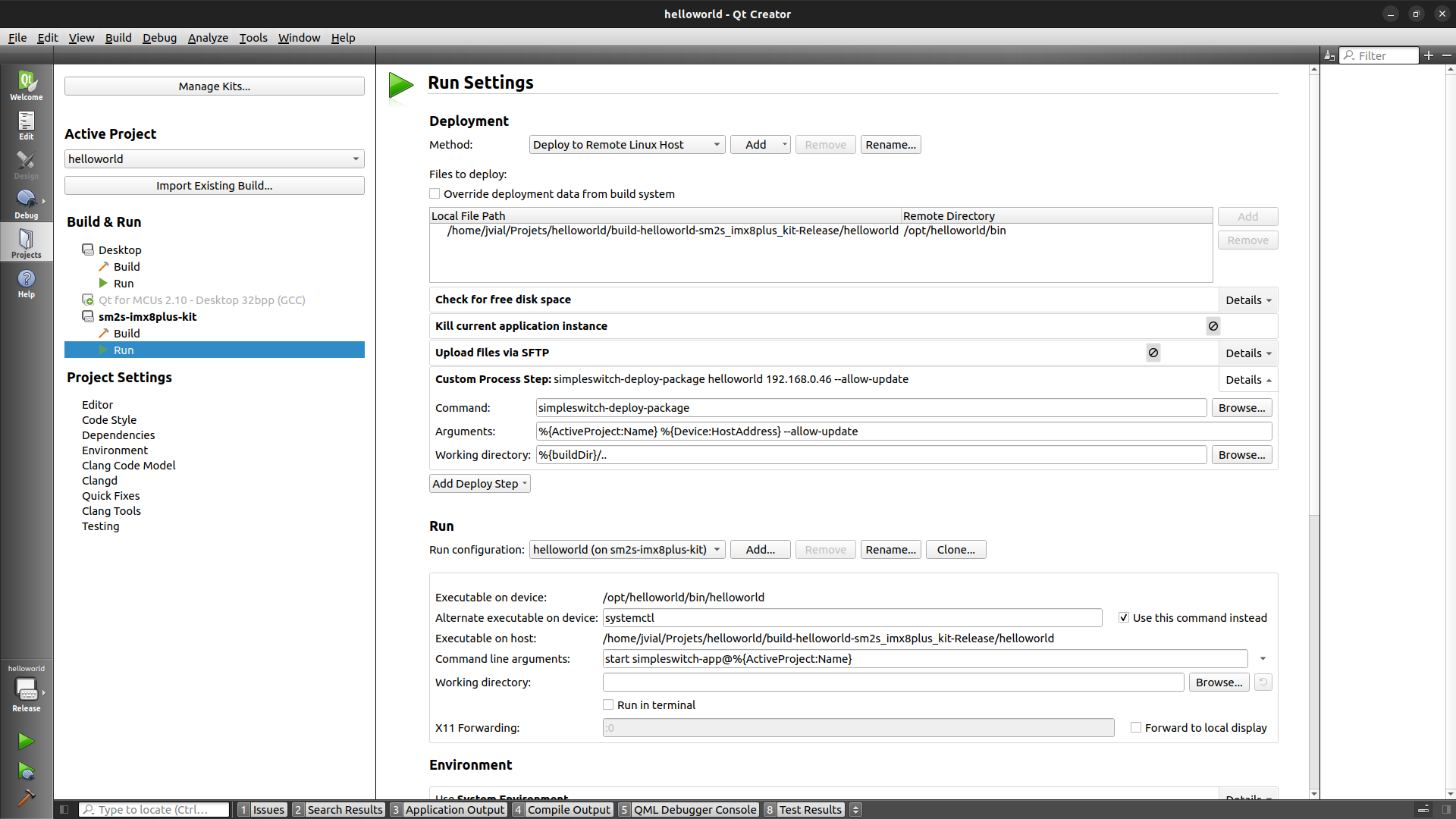The width and height of the screenshot is (1456, 819).
Task: Open the Welcome mode
Action: click(26, 85)
